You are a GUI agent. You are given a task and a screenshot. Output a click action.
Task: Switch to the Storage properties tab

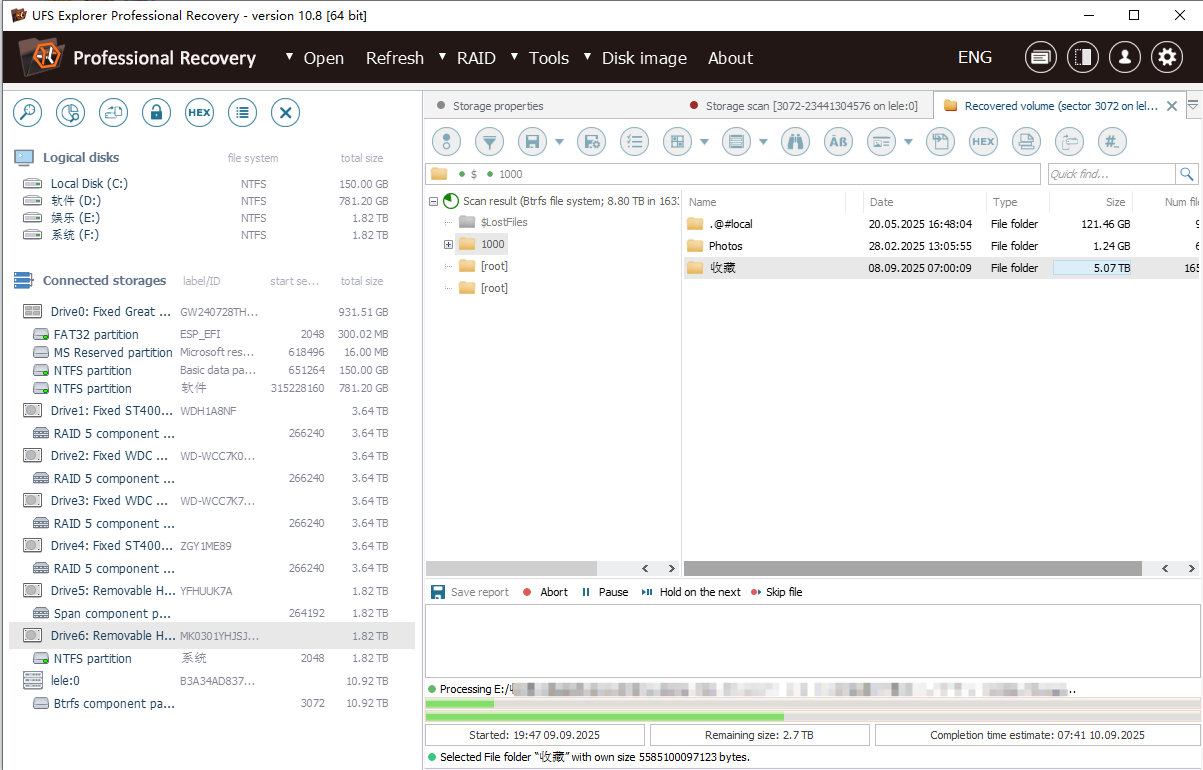point(497,106)
